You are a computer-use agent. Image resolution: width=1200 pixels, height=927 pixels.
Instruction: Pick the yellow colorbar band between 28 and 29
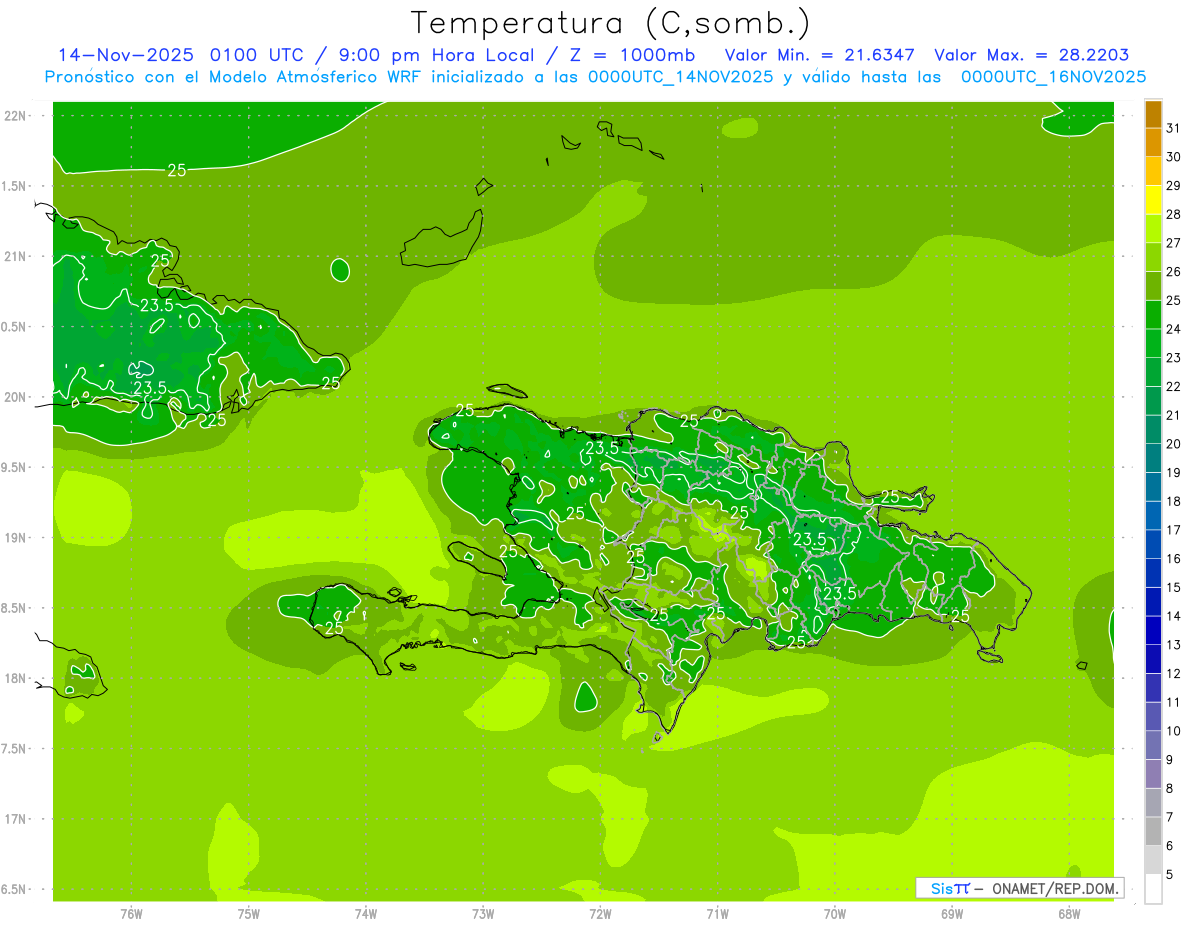(1153, 200)
